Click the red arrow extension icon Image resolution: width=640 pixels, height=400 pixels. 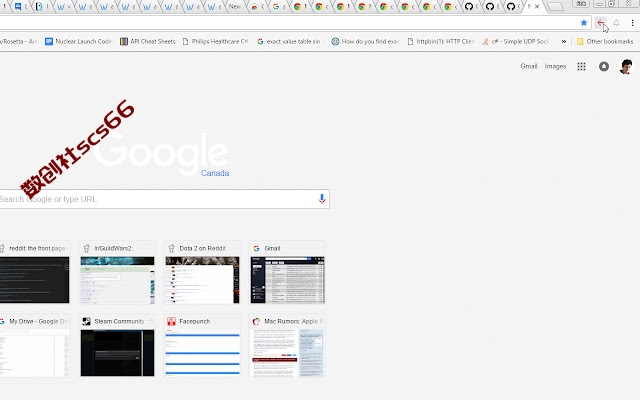(600, 23)
